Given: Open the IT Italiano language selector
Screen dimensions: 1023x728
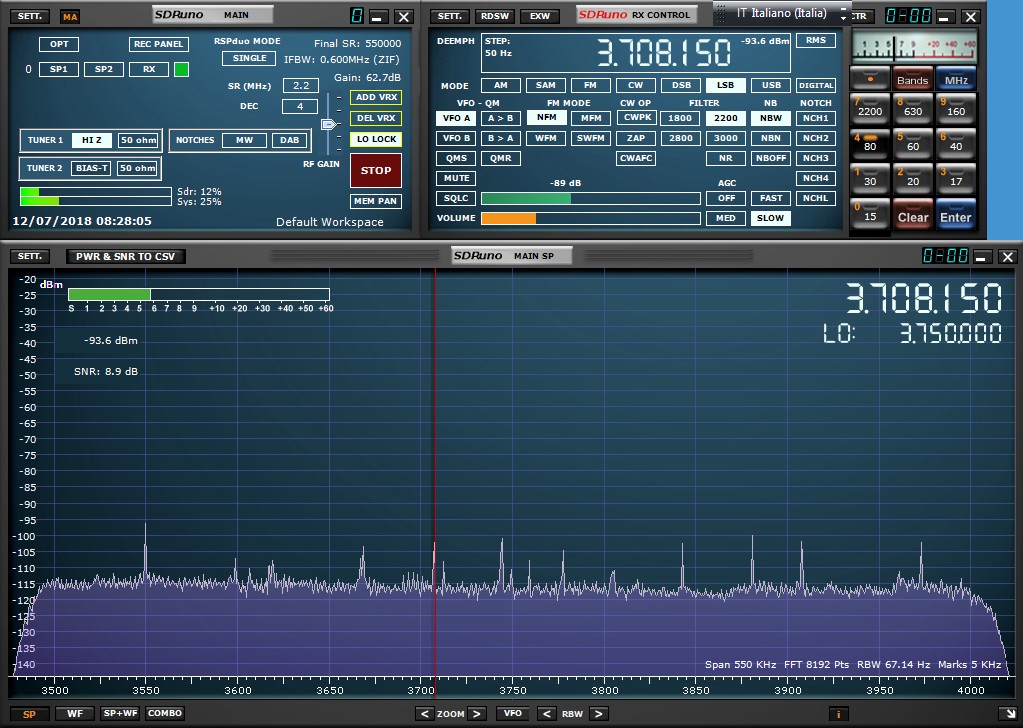Looking at the screenshot, I should pyautogui.click(x=782, y=13).
